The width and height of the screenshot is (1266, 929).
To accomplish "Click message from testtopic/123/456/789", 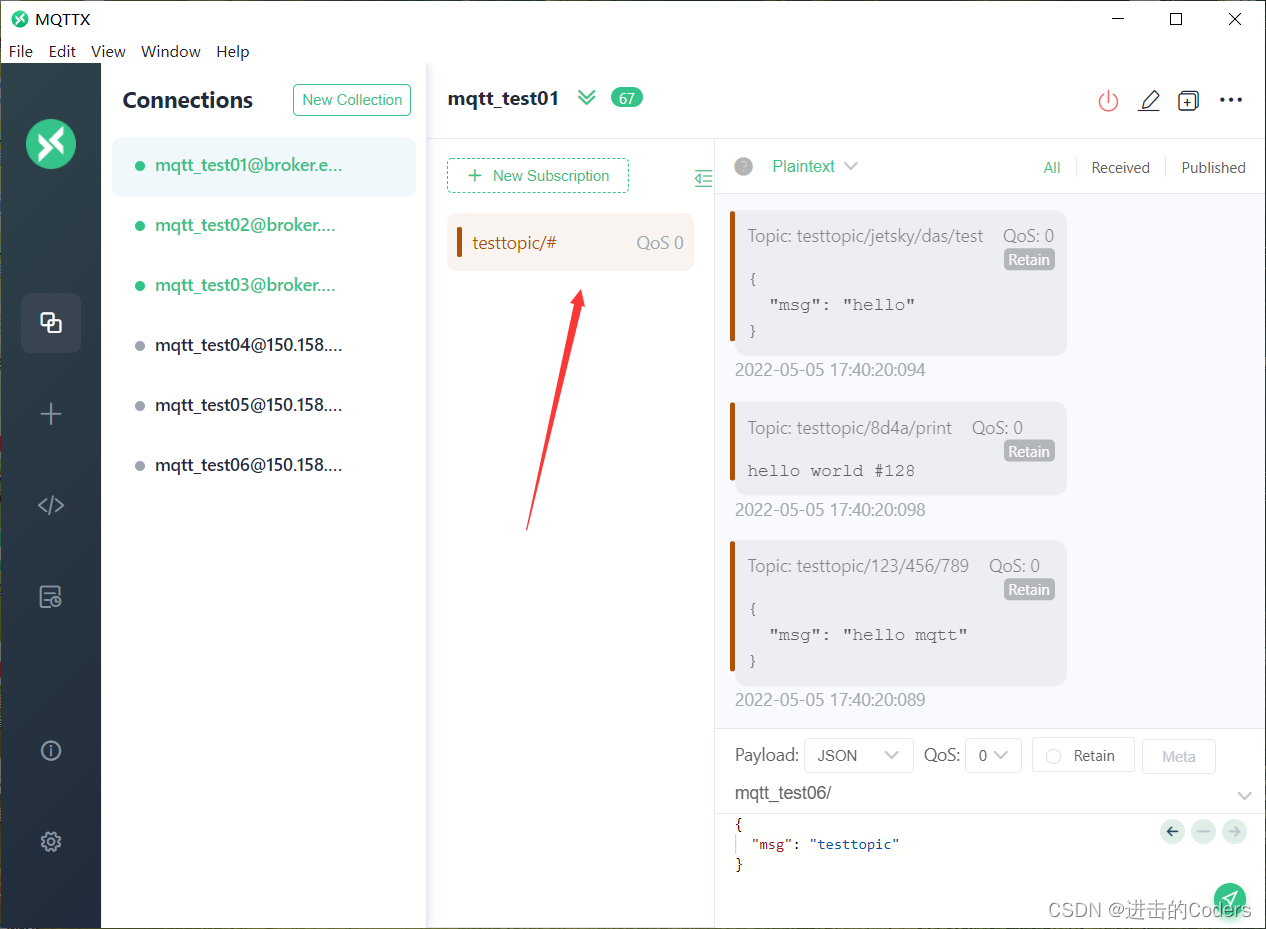I will (900, 613).
